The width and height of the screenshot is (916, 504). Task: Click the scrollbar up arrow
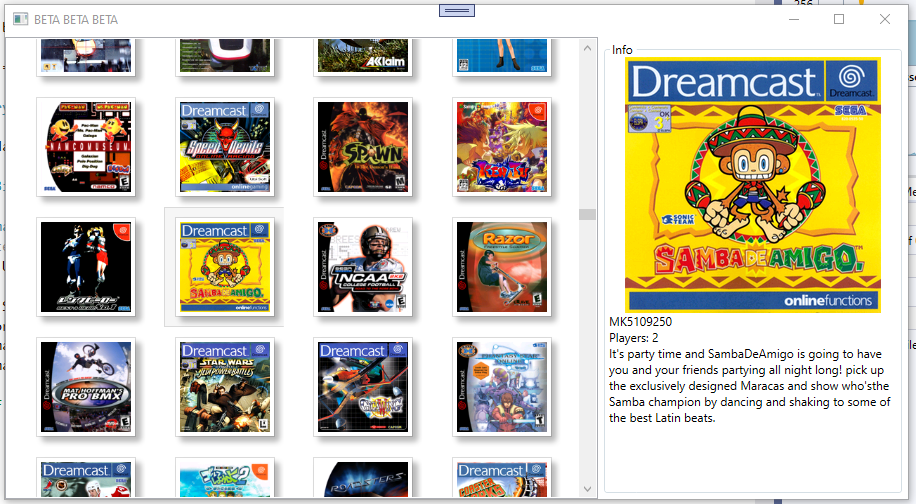(x=587, y=48)
